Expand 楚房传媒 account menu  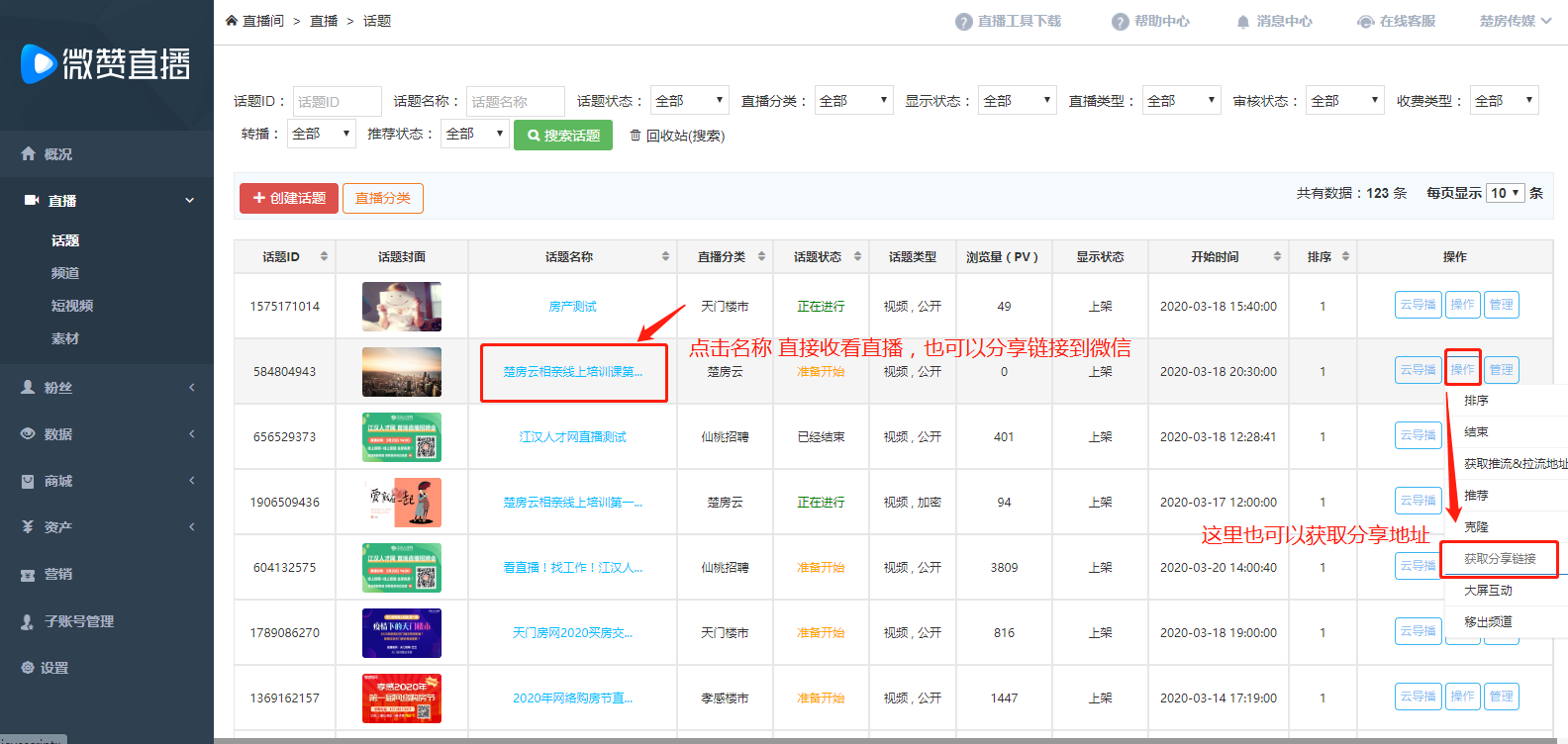point(1516,21)
